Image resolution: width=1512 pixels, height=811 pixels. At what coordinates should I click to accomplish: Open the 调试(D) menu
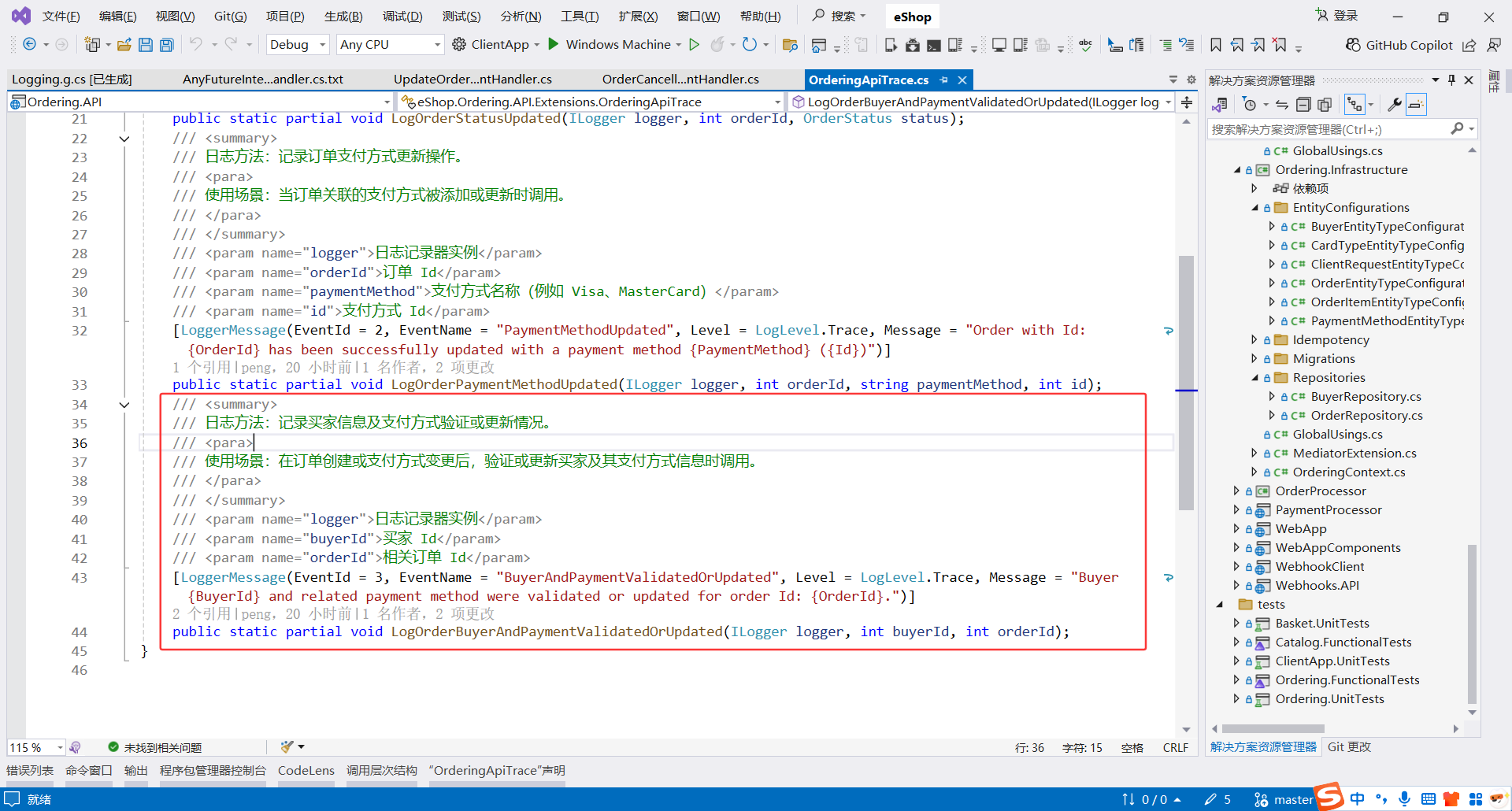point(402,17)
